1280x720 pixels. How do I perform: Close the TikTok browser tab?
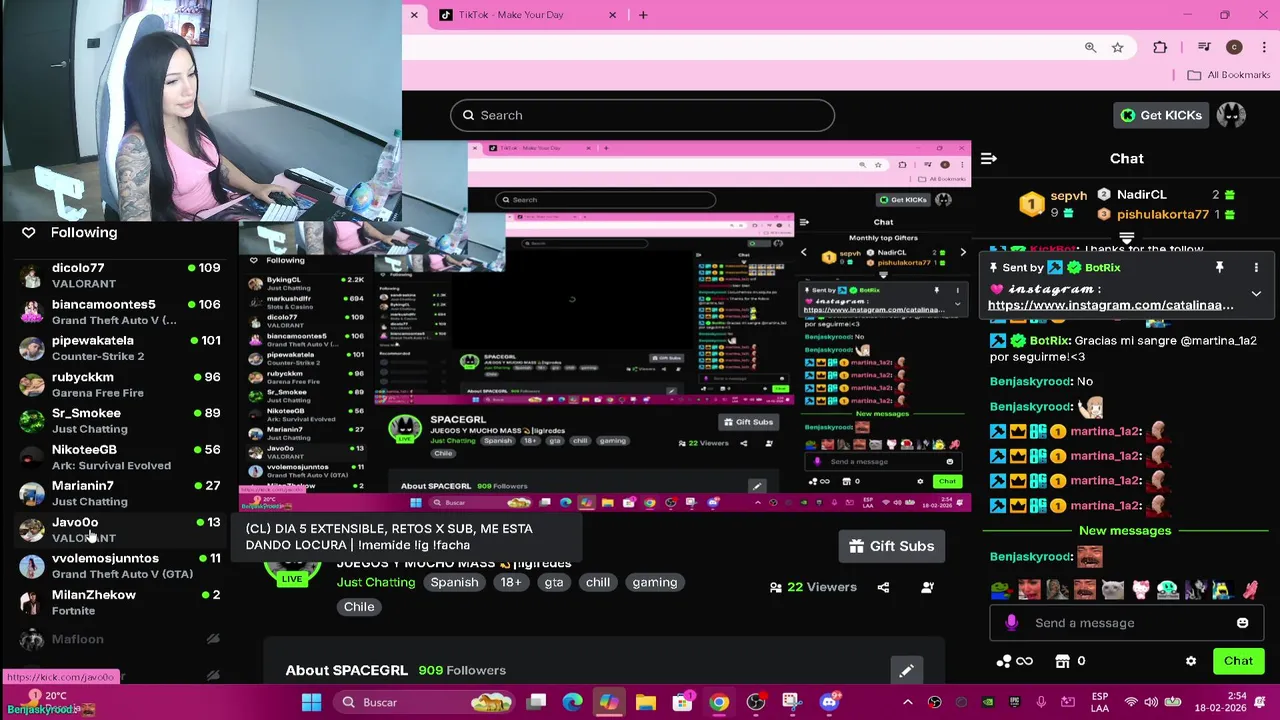click(x=612, y=15)
